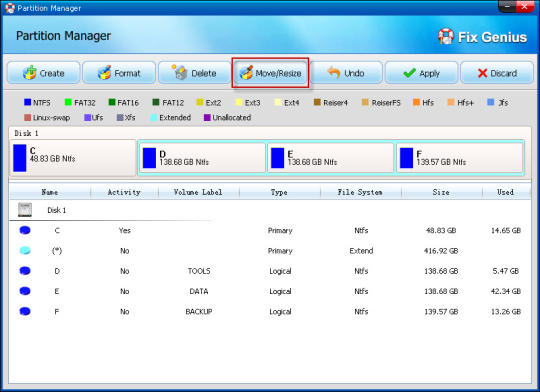Click the 42.34 GB used value

(506, 291)
